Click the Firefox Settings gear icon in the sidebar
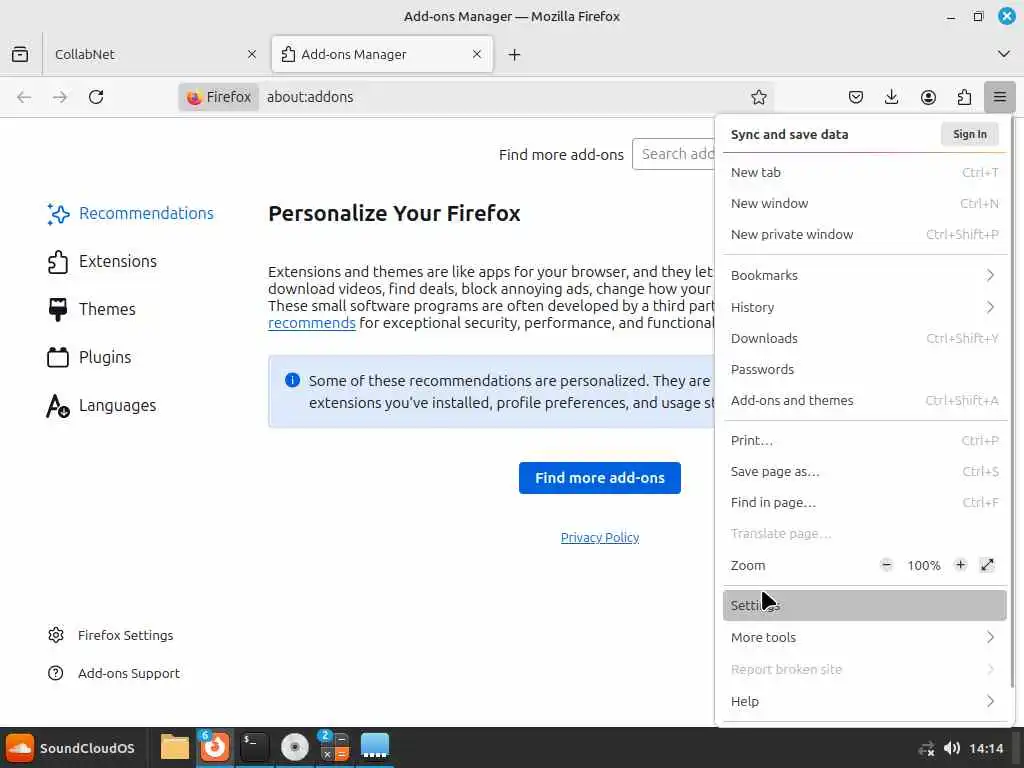The height and width of the screenshot is (768, 1024). point(56,635)
